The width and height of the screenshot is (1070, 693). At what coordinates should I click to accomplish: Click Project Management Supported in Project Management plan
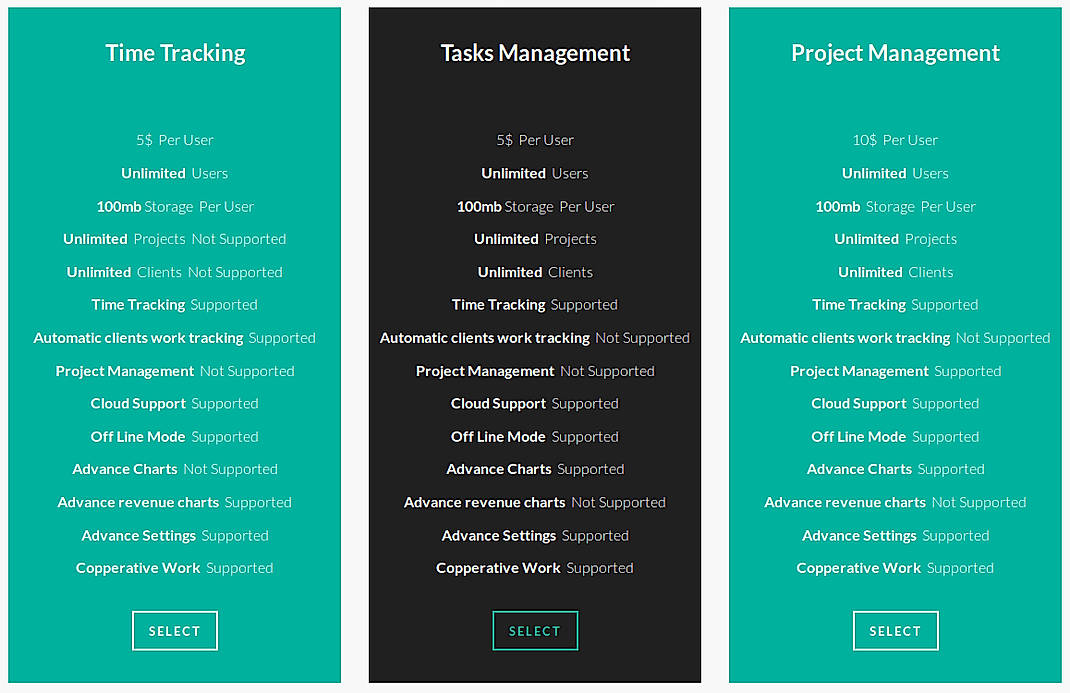[x=895, y=370]
